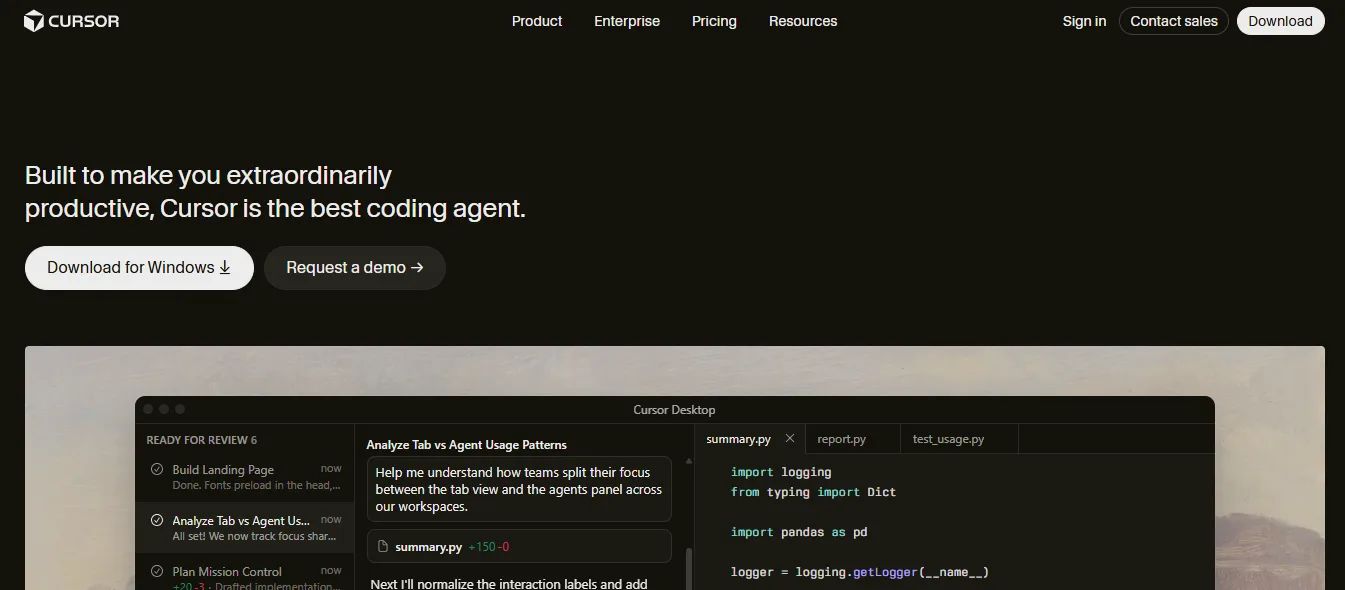Viewport: 1345px width, 590px height.
Task: Click the check circle icon beside Build Landing Page
Action: pyautogui.click(x=157, y=469)
